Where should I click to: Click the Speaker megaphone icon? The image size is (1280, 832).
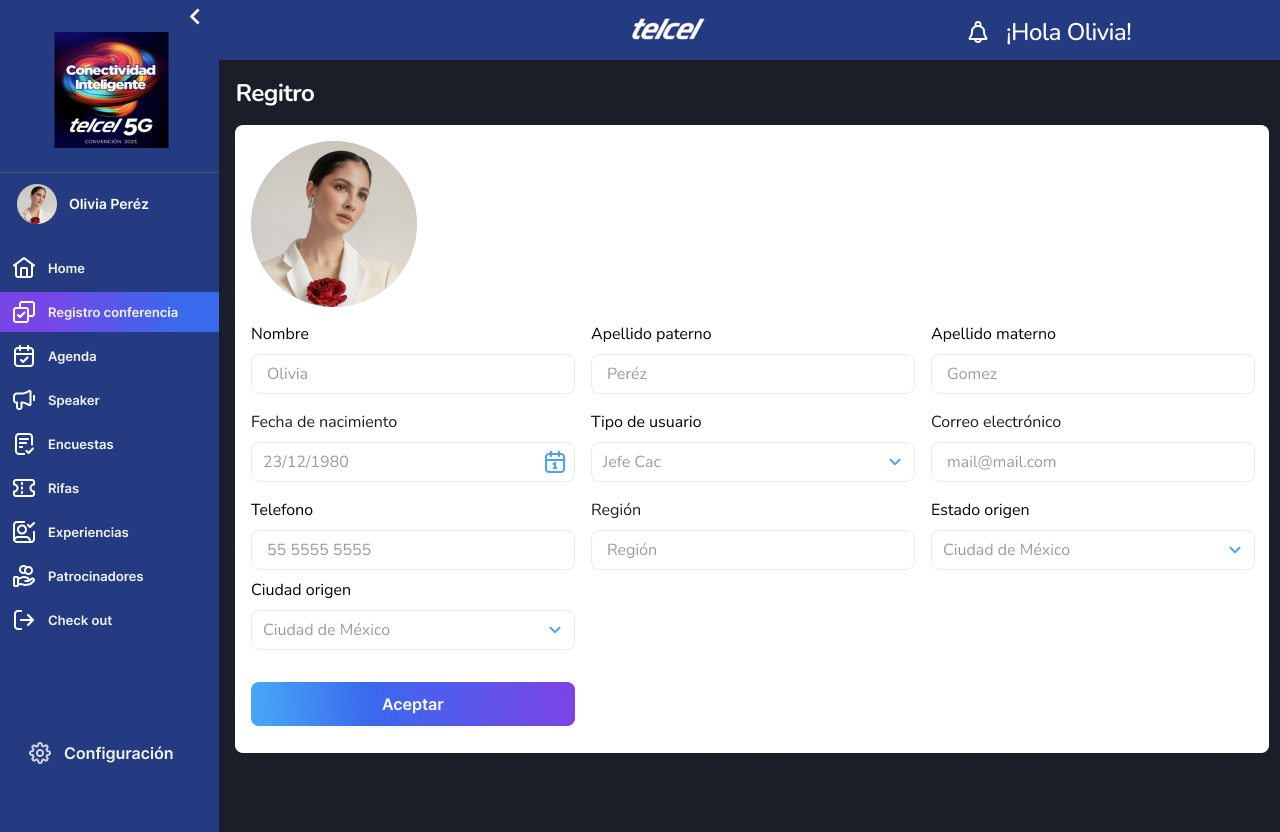pyautogui.click(x=24, y=400)
